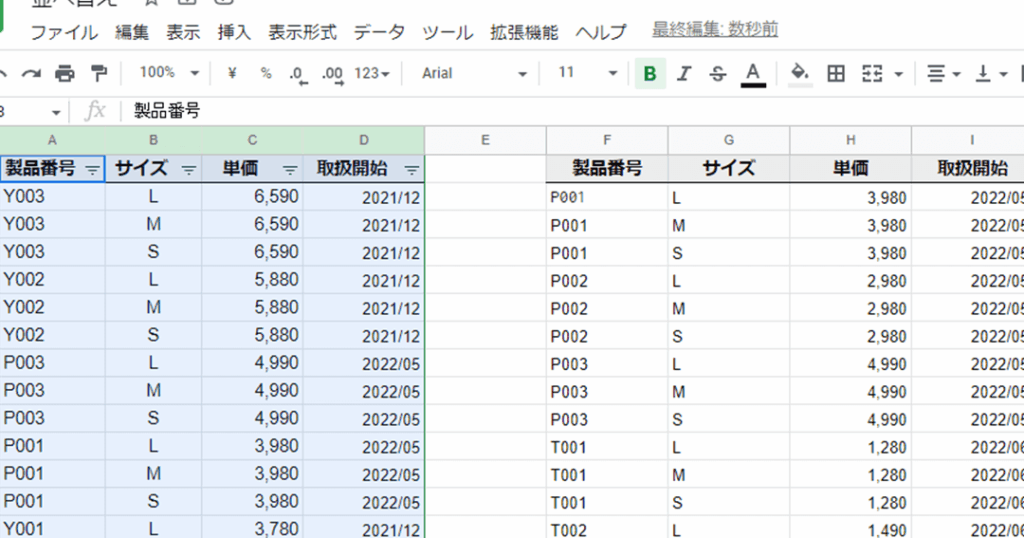This screenshot has width=1024, height=538.
Task: Open the 表示形式 menu
Action: pos(302,32)
